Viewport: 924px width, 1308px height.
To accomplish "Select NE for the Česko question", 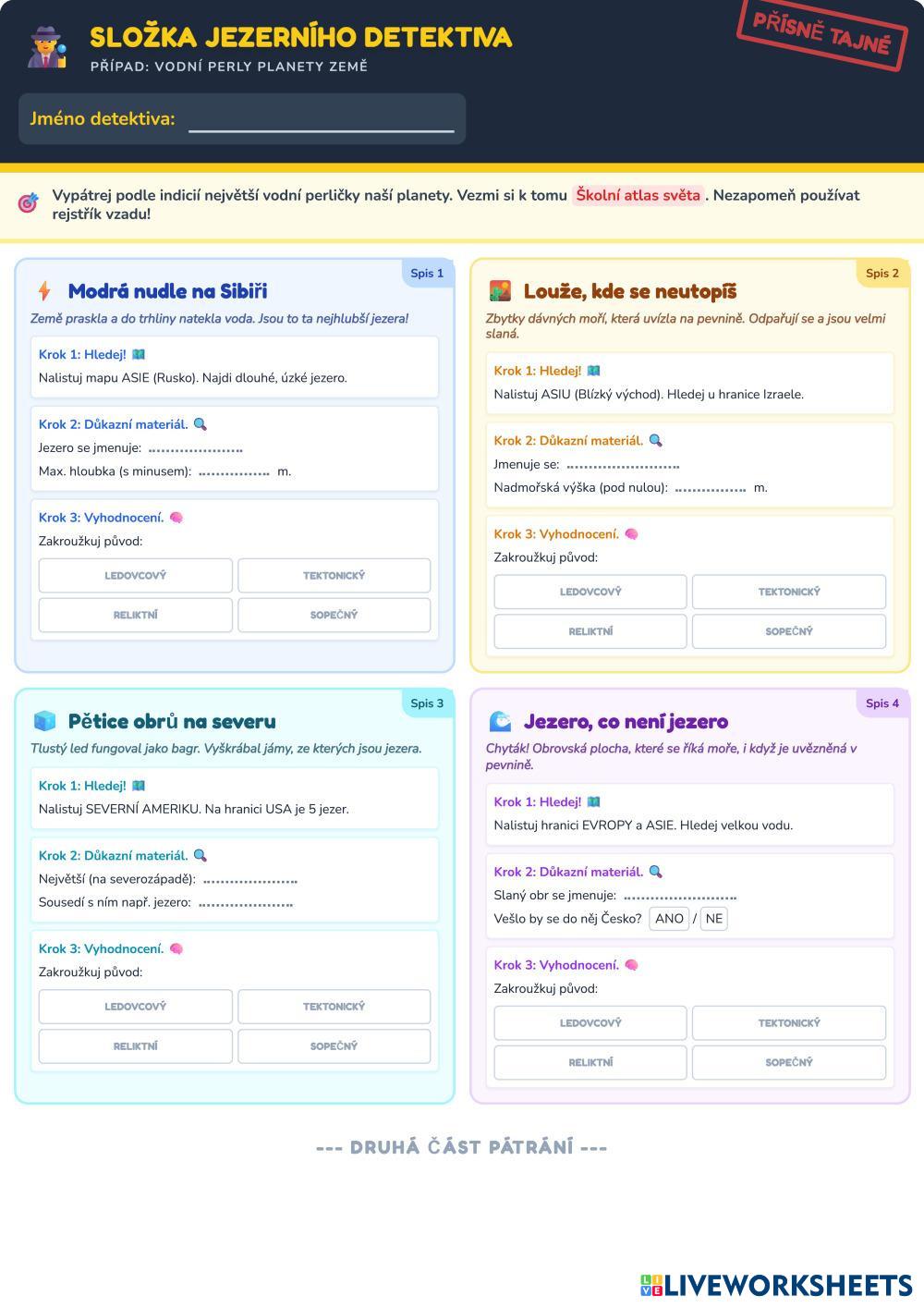I will (714, 919).
